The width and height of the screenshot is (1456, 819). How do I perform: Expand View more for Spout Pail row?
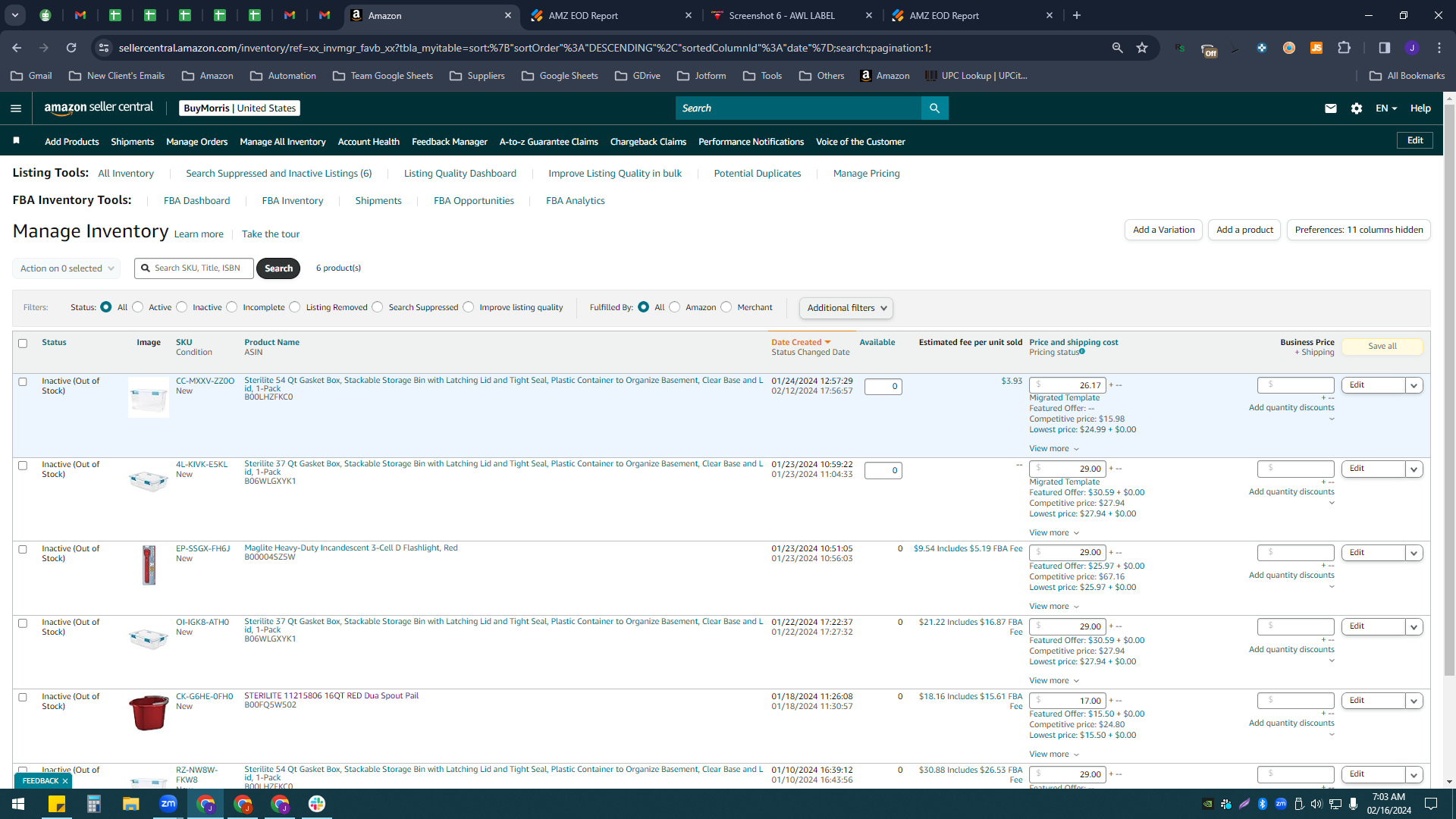point(1054,755)
